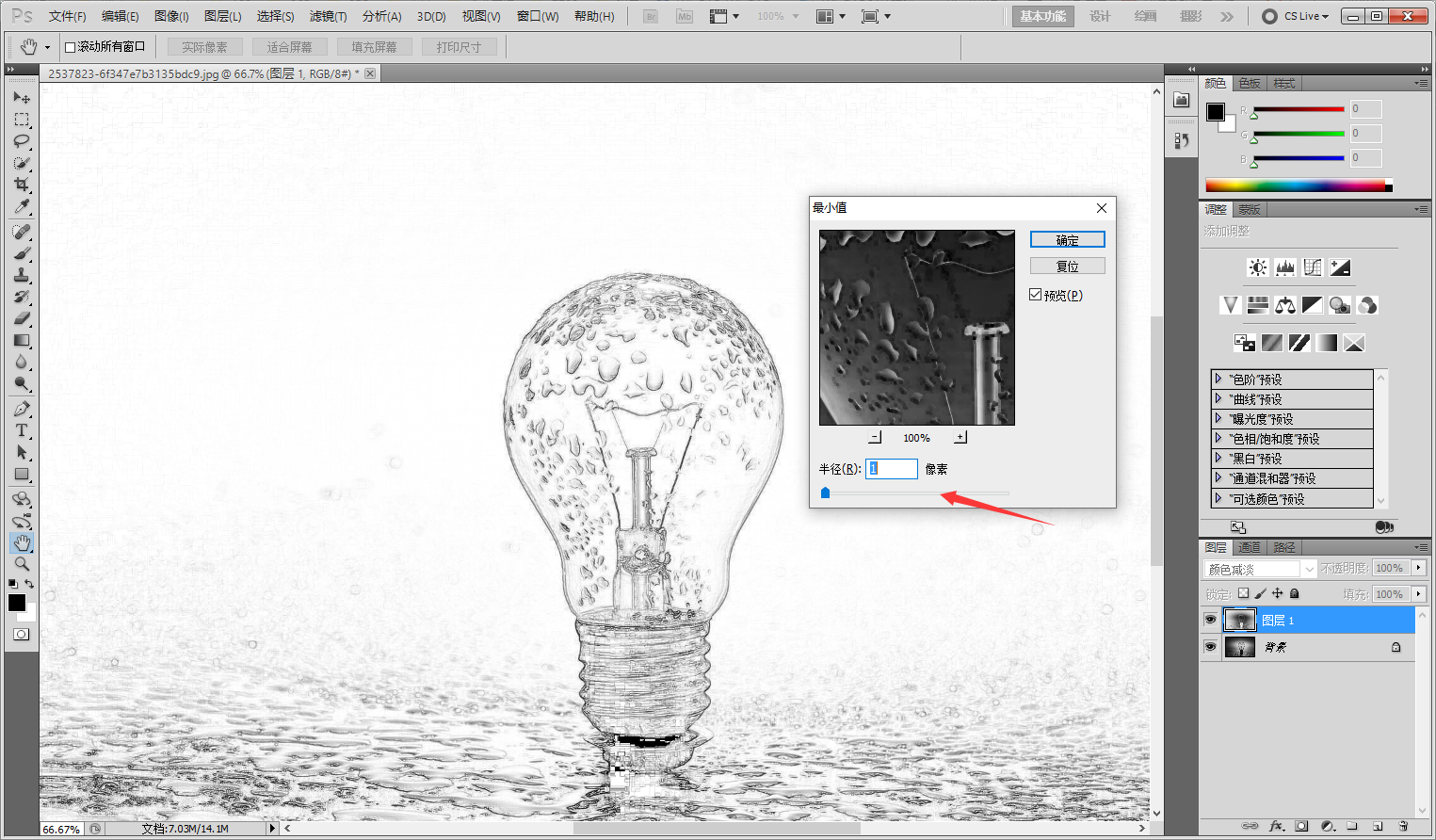Click the 复位 reset button
The image size is (1436, 840).
click(x=1067, y=267)
